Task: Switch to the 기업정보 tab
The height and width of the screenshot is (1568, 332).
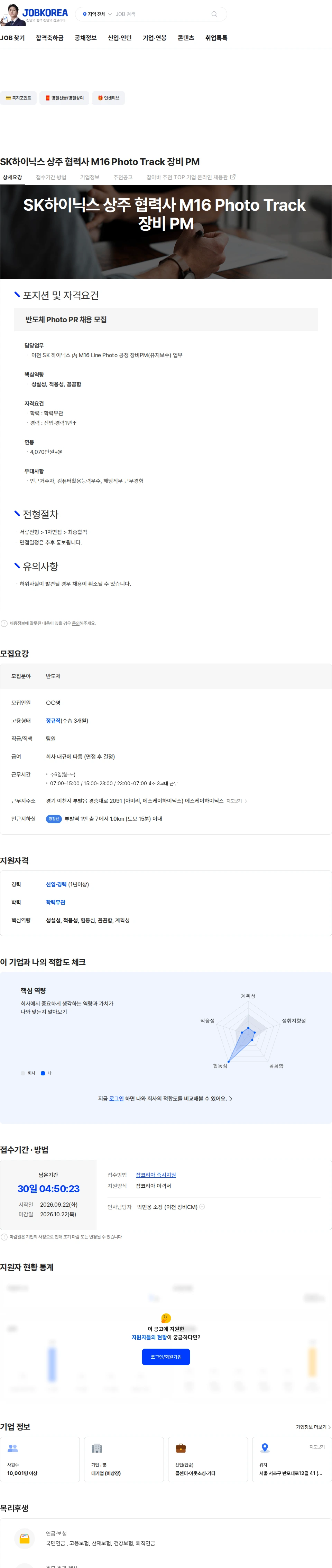Action: tap(90, 177)
